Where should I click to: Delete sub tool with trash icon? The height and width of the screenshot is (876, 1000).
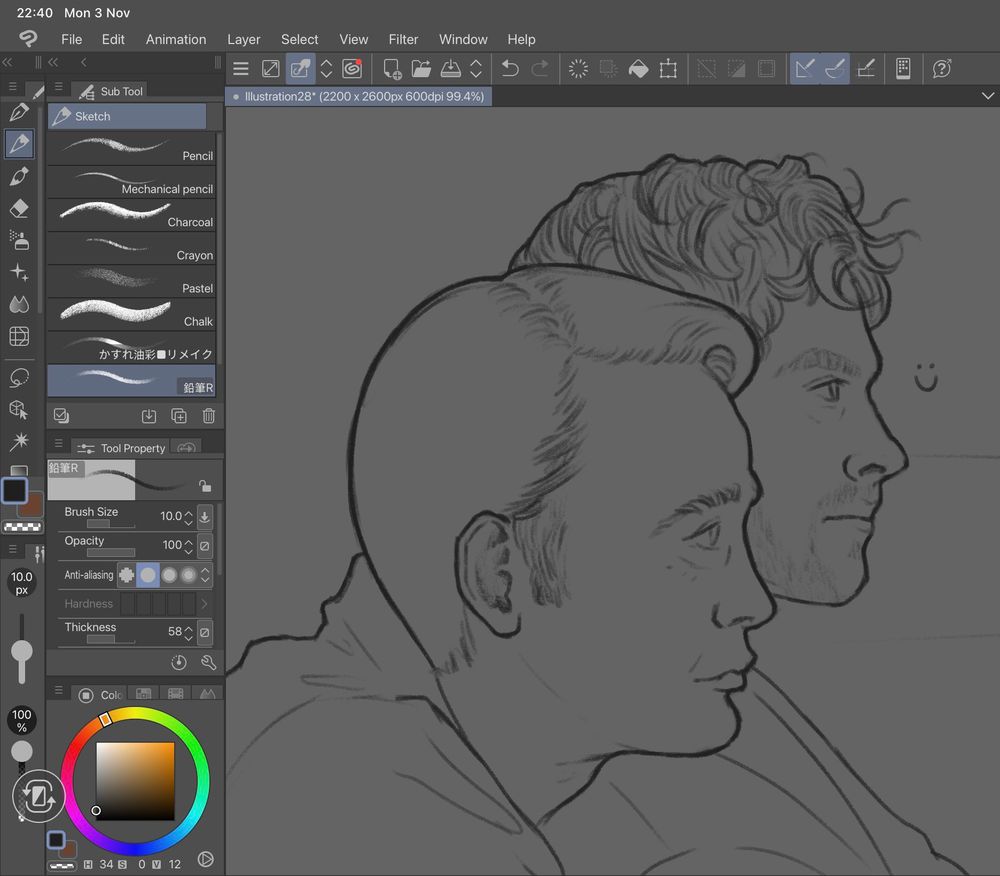(x=208, y=416)
